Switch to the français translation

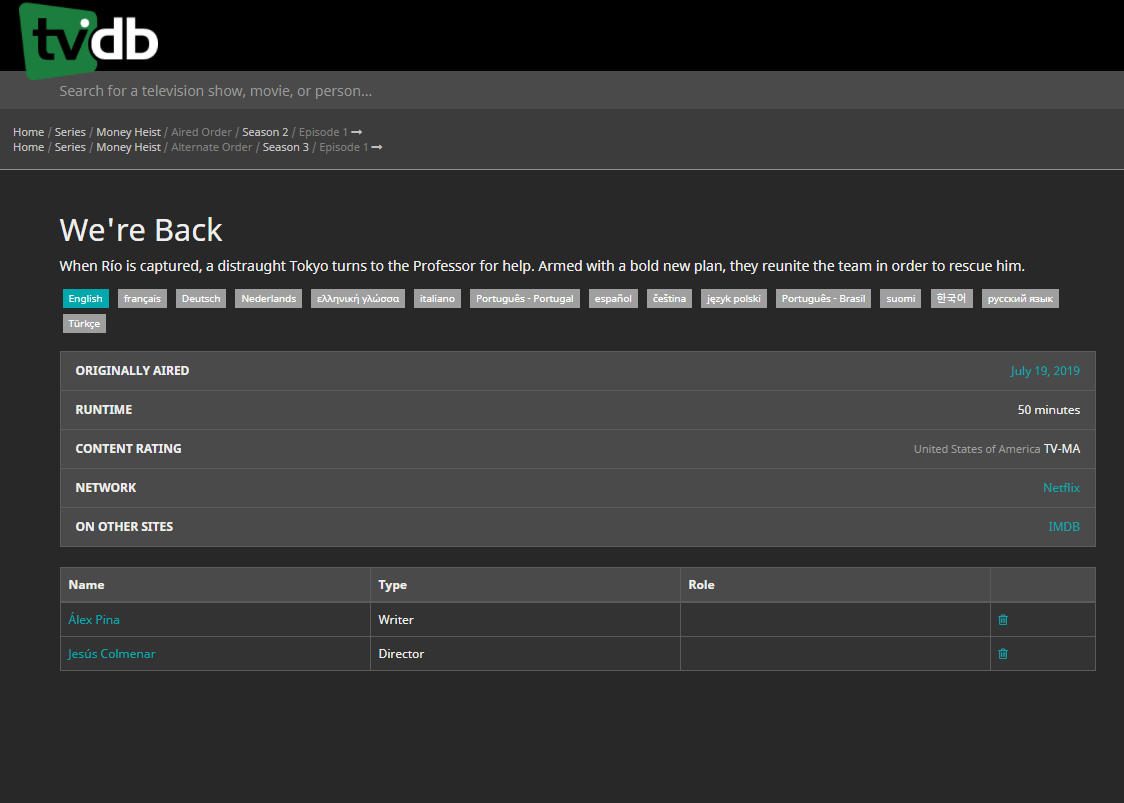click(x=142, y=299)
